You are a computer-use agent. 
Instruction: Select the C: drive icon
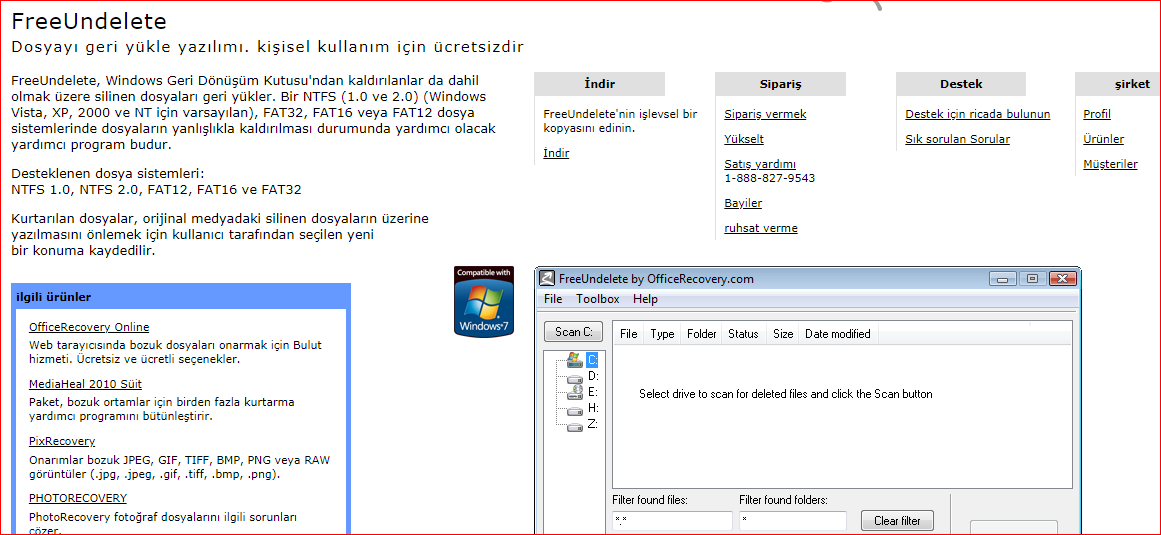(575, 360)
